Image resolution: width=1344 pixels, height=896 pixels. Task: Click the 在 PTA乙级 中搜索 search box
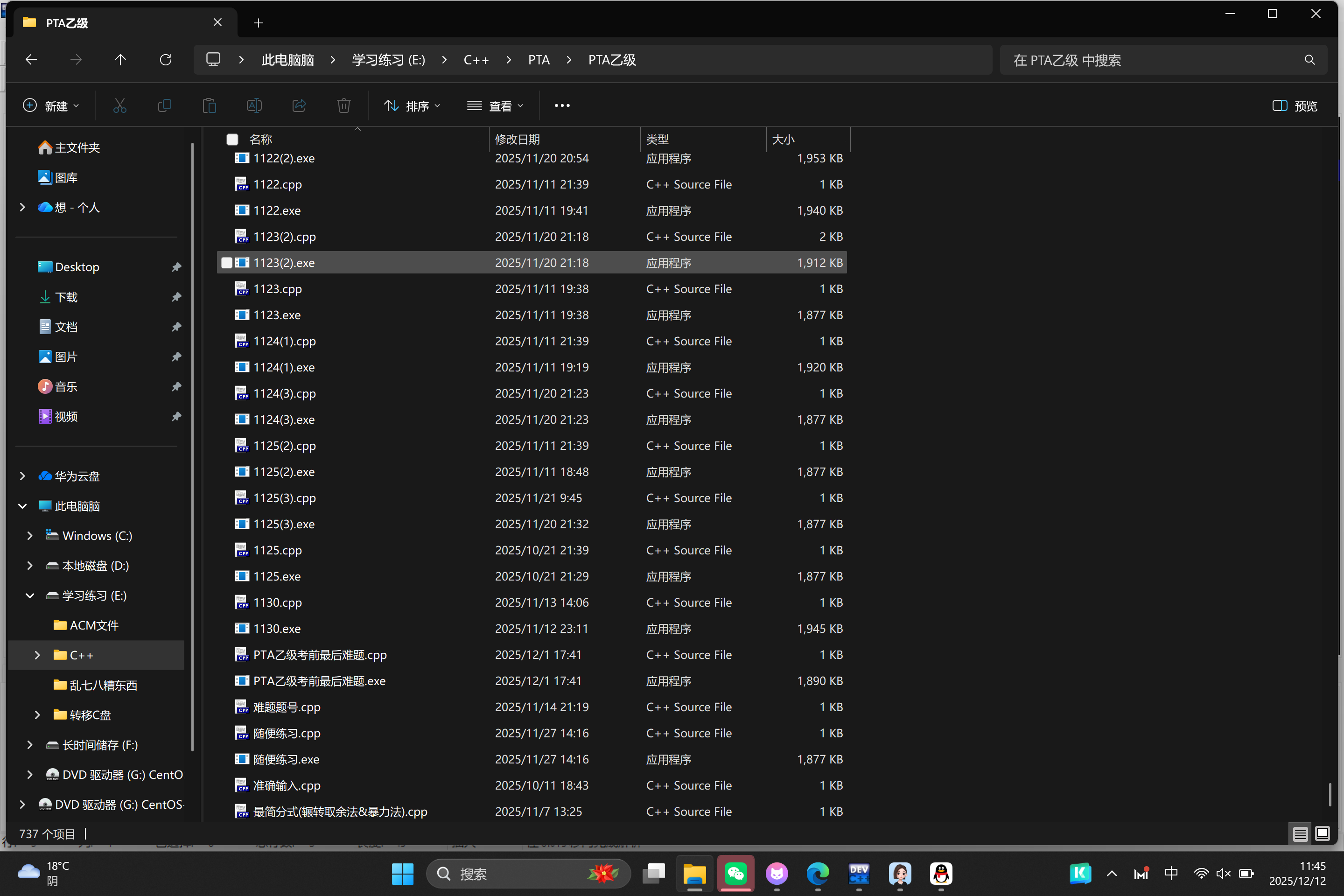pos(1154,60)
